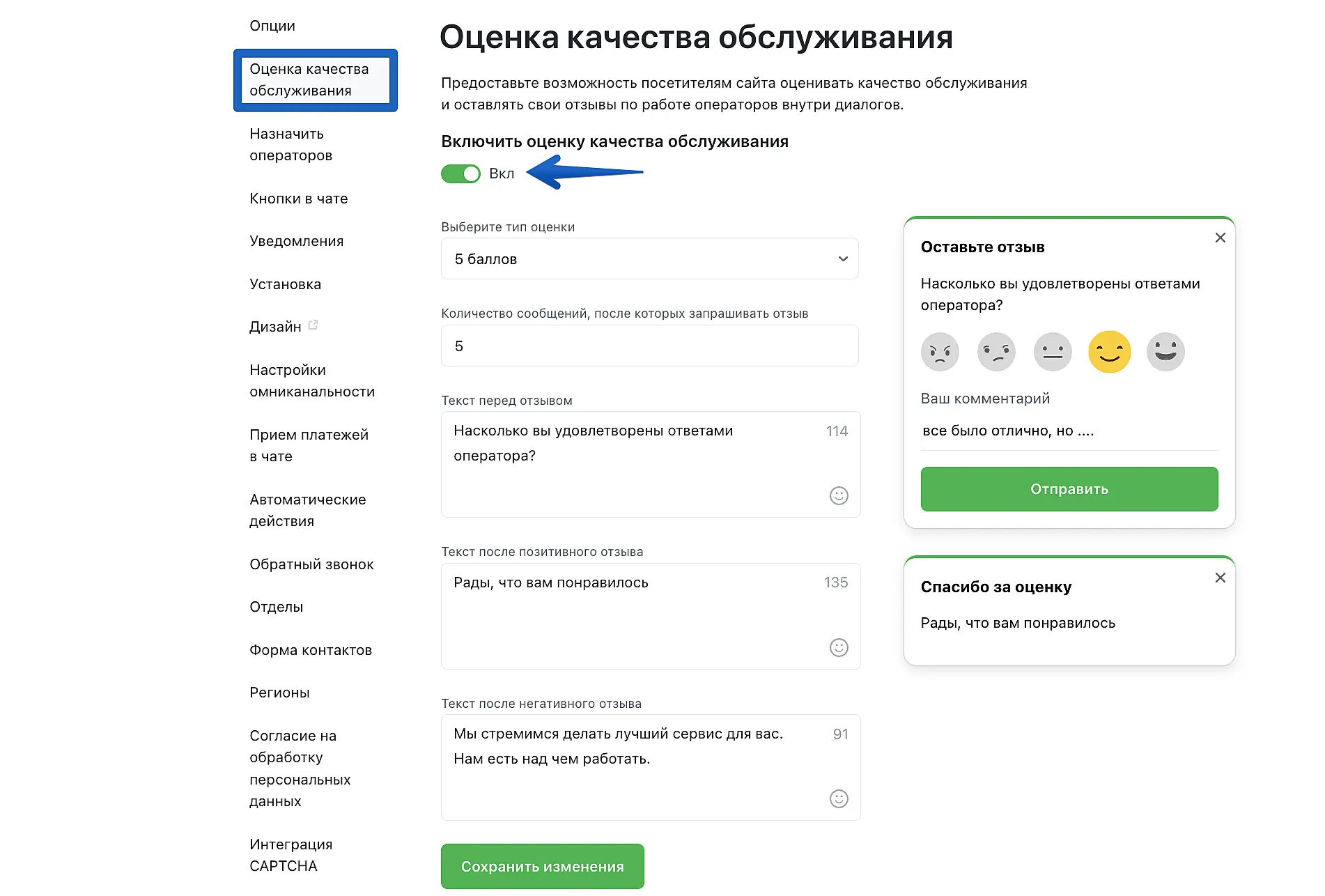This screenshot has height=896, width=1325.
Task: Pick the neutral face rating emoji
Action: click(1053, 352)
